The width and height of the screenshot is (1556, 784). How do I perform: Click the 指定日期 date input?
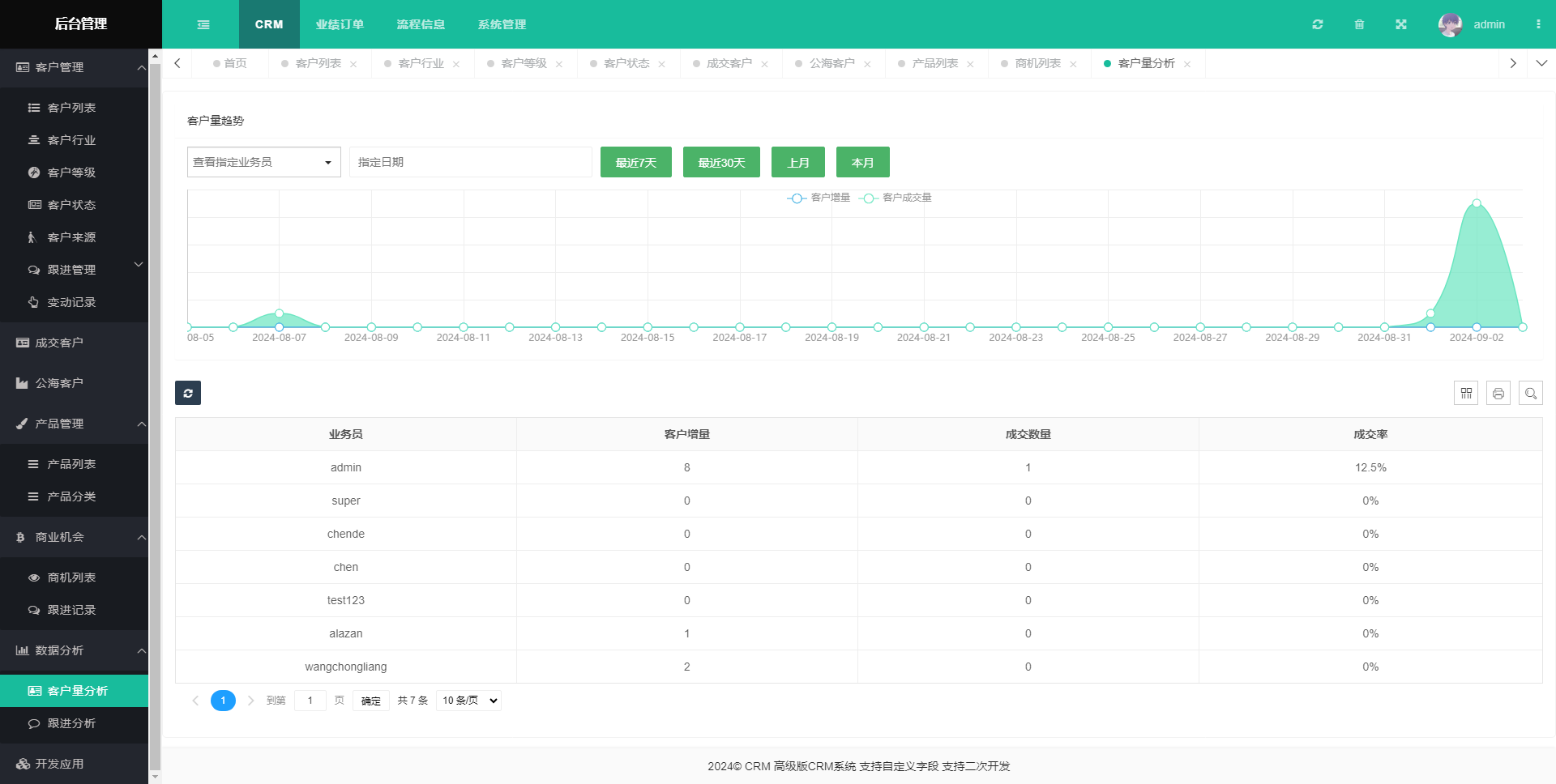click(471, 162)
